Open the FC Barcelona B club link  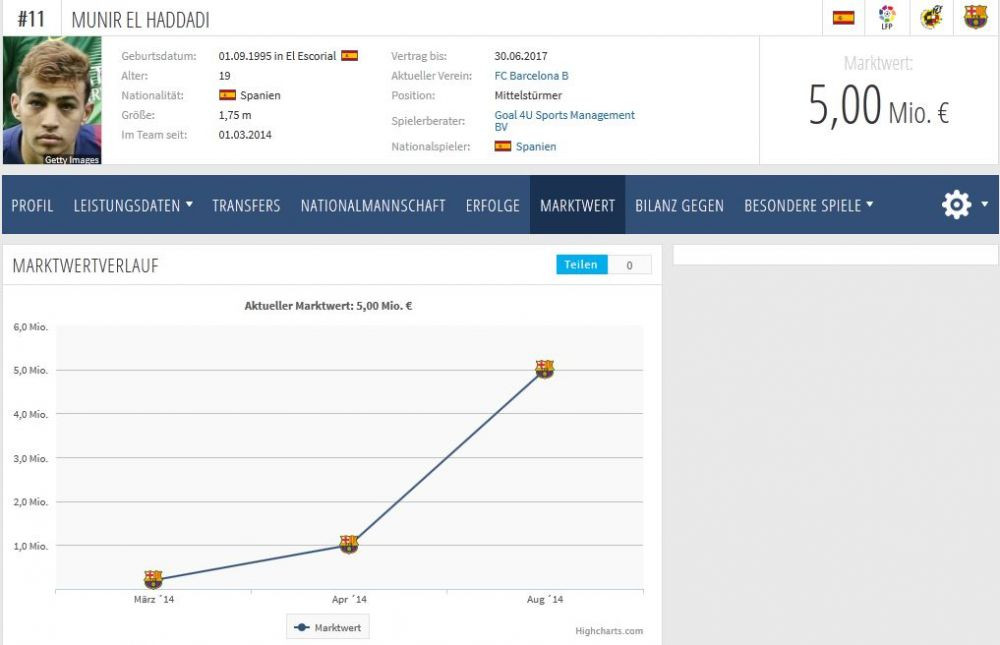click(531, 76)
